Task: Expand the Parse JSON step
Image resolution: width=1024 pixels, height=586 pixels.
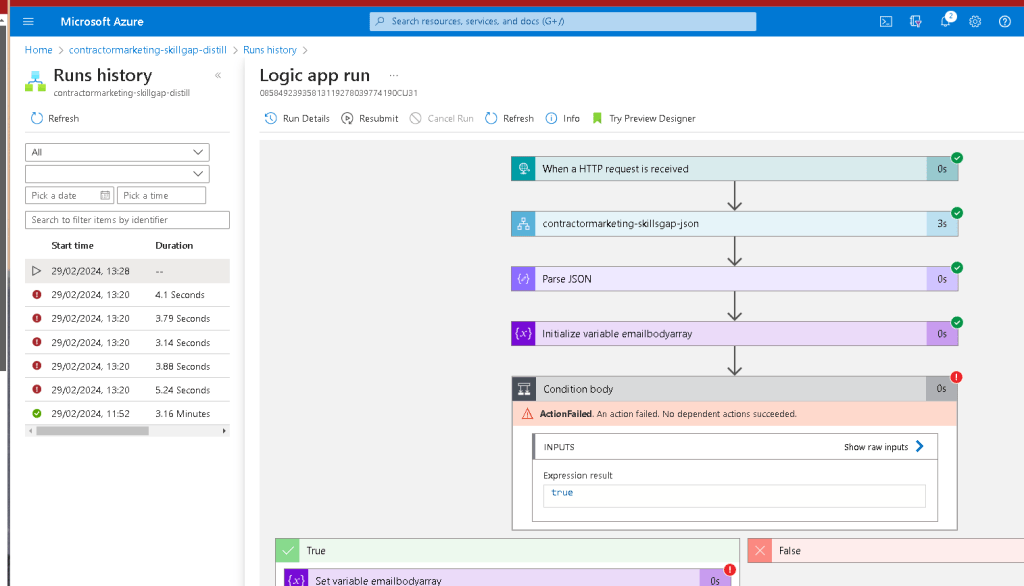Action: (x=734, y=279)
